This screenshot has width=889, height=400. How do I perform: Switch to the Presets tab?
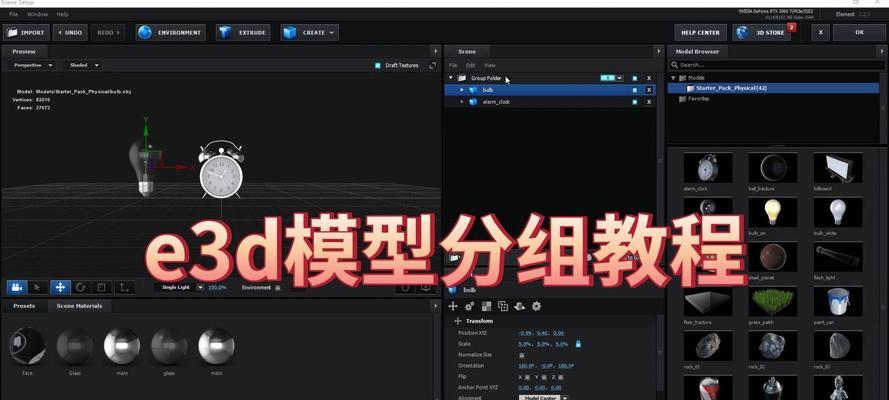click(x=24, y=306)
